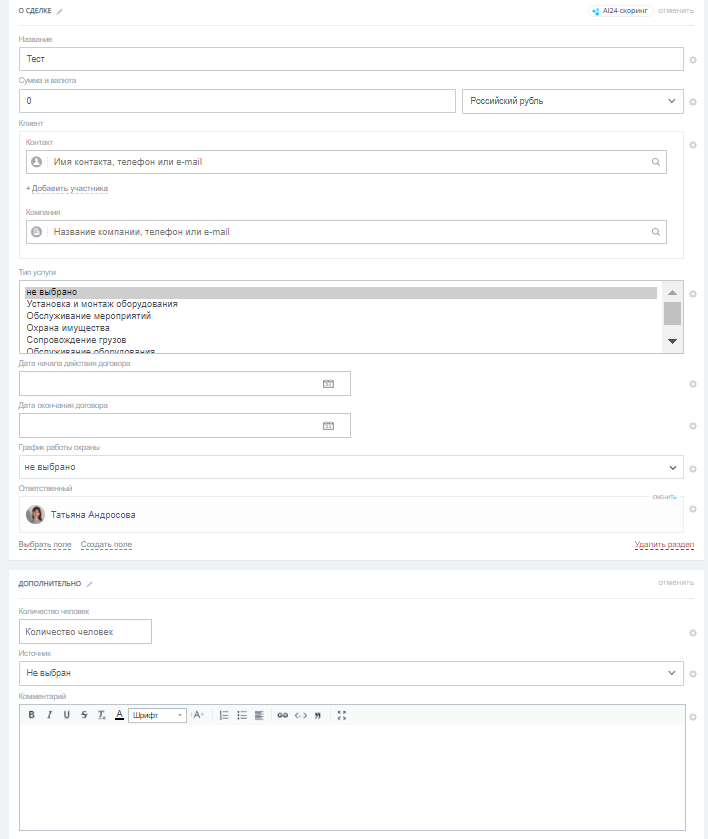
Task: Insert a quote block in the comment
Action: pyautogui.click(x=318, y=715)
